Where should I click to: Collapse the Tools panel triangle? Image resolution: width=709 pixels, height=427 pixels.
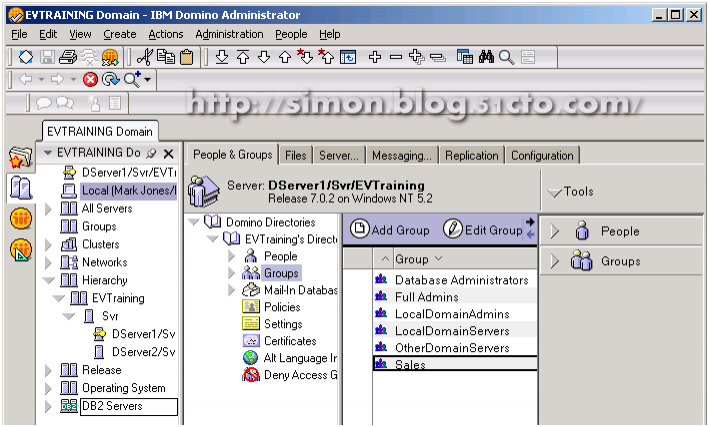pos(554,193)
